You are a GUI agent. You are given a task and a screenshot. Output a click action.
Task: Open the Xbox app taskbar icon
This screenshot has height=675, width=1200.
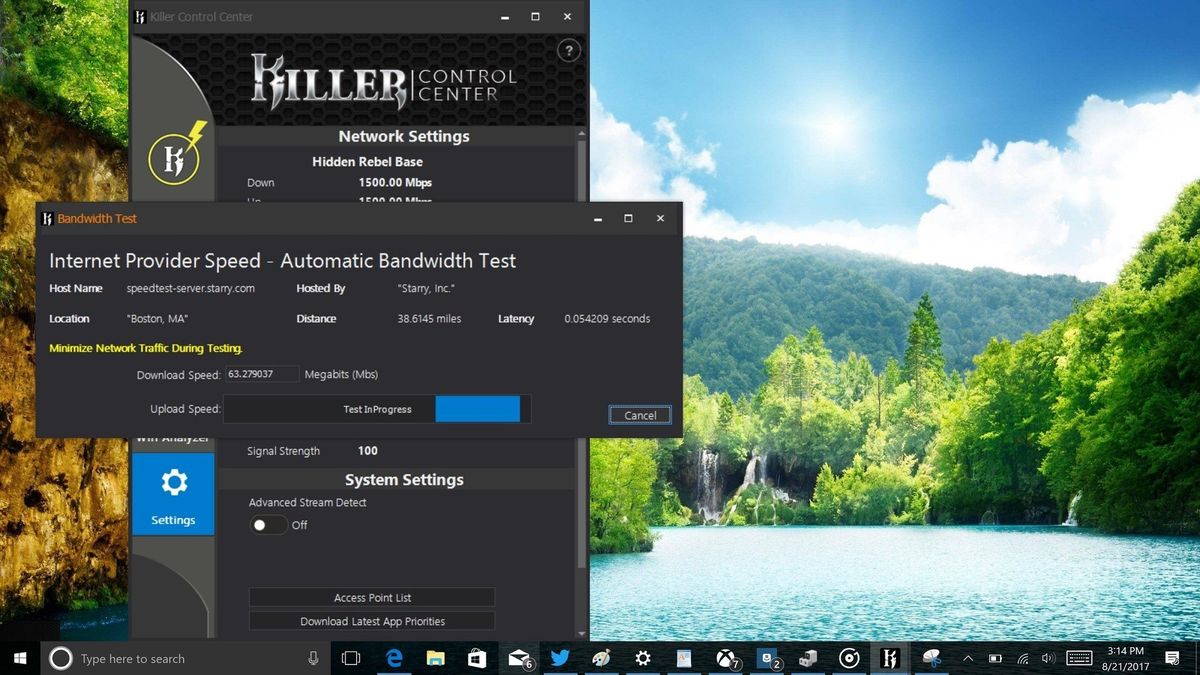[726, 658]
